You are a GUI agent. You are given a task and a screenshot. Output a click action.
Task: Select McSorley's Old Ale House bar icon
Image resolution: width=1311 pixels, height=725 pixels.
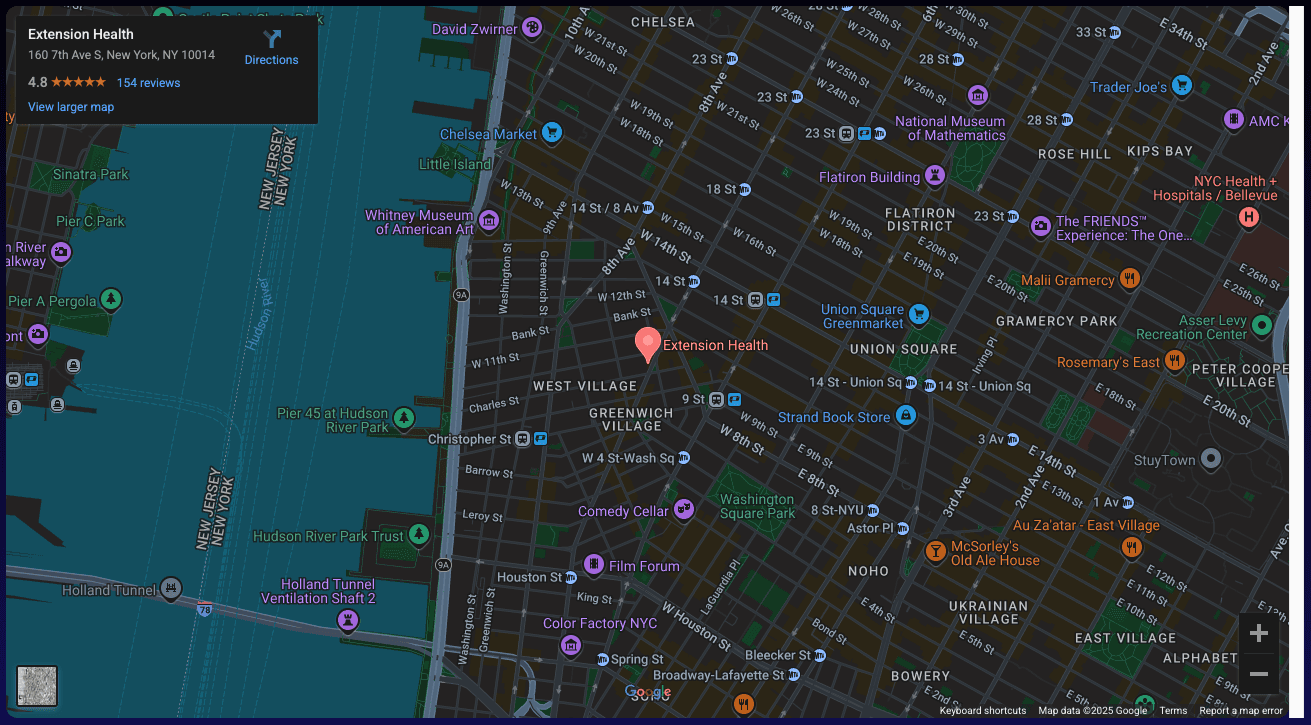(x=935, y=551)
